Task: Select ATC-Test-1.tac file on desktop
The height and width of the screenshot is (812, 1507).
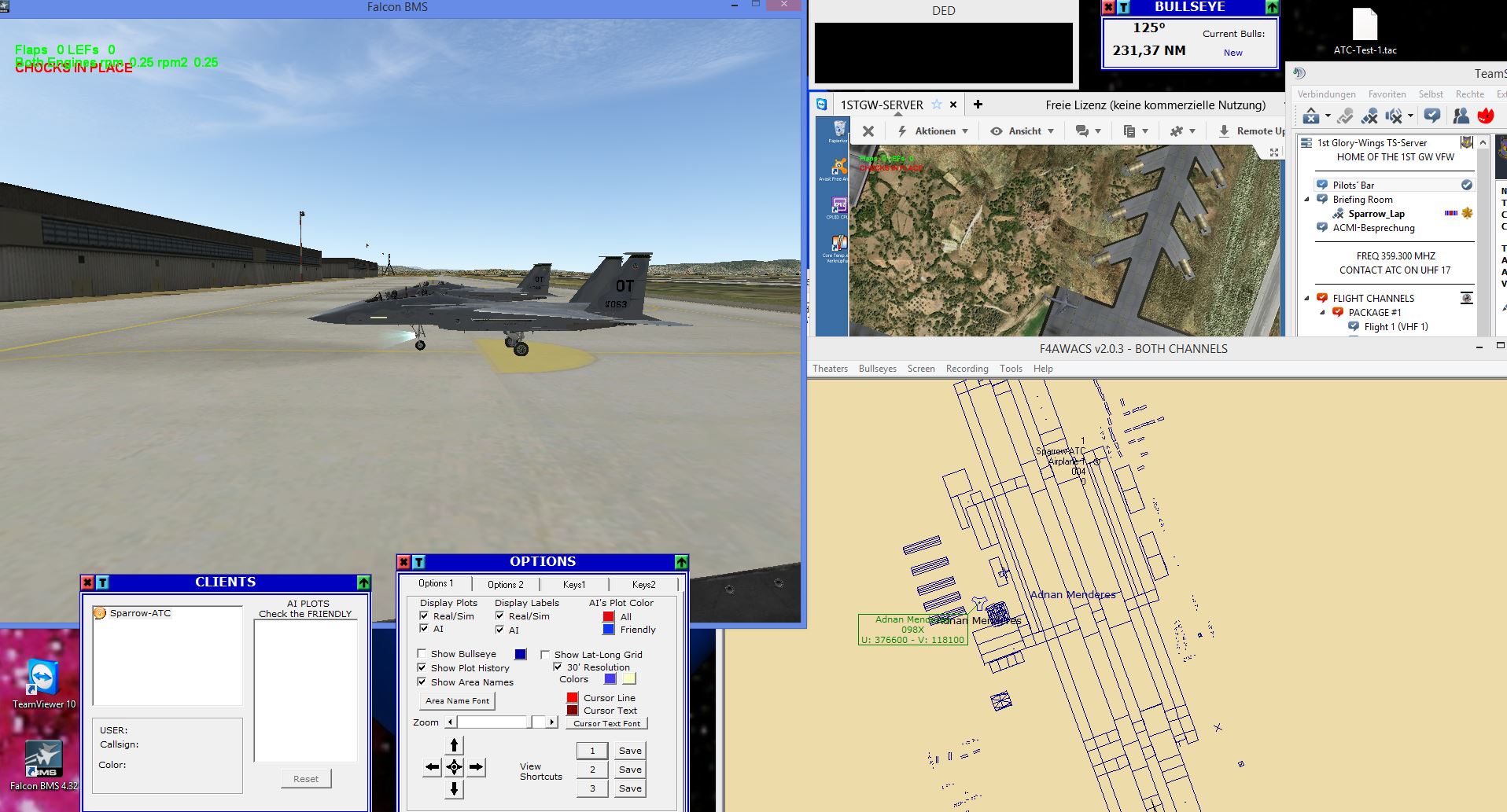Action: coord(1365,31)
